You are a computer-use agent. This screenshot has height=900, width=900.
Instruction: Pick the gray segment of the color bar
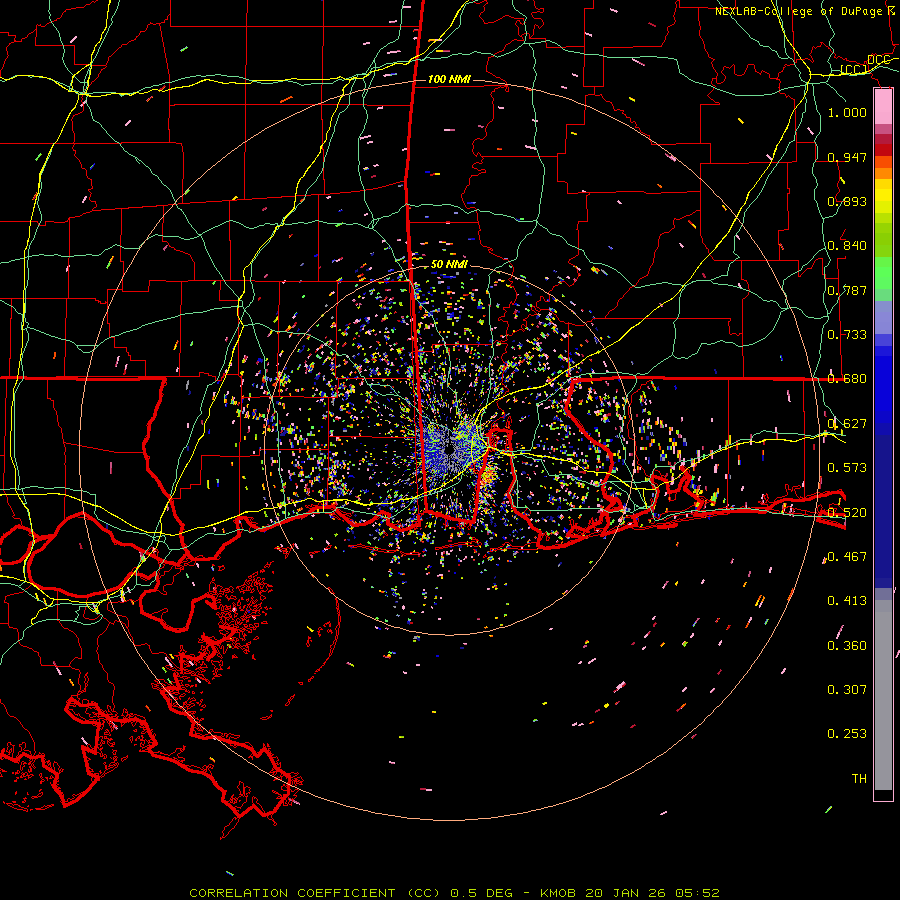click(x=883, y=695)
